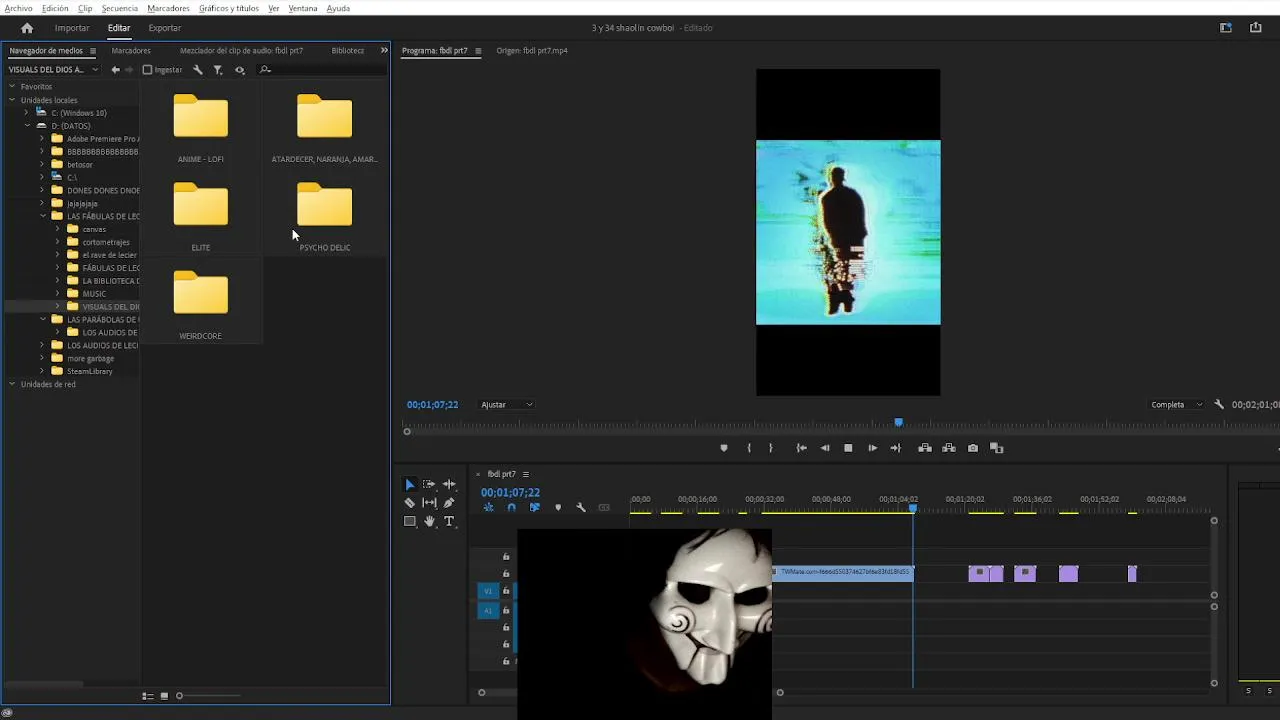Screen dimensions: 1280x720
Task: Click the Lift button
Action: (x=924, y=448)
